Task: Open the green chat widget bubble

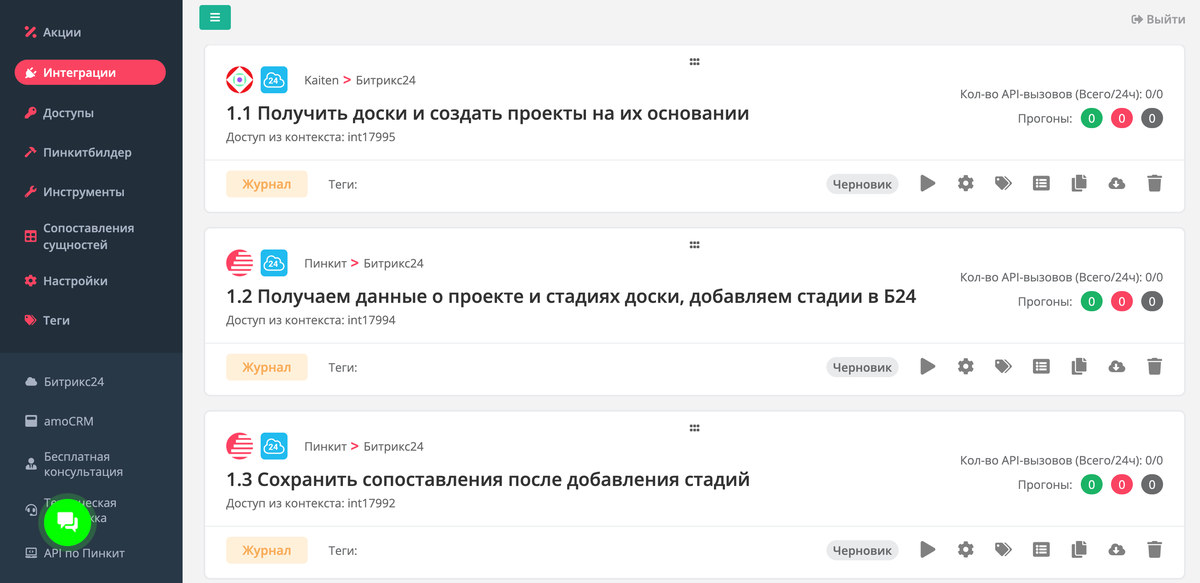Action: pyautogui.click(x=67, y=520)
